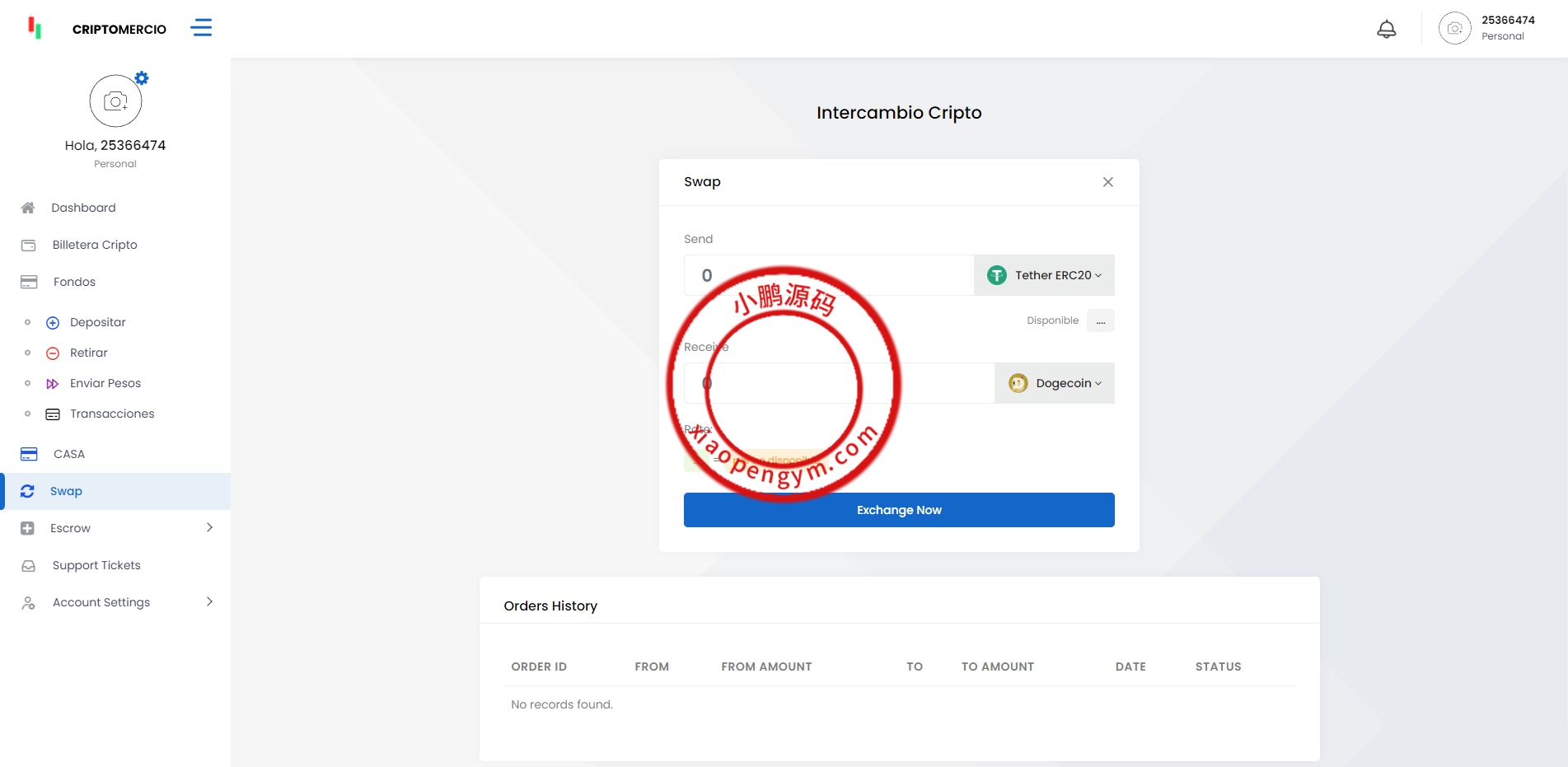Open the Tether ERC20 currency dropdown
The height and width of the screenshot is (767, 1568).
pos(1045,275)
